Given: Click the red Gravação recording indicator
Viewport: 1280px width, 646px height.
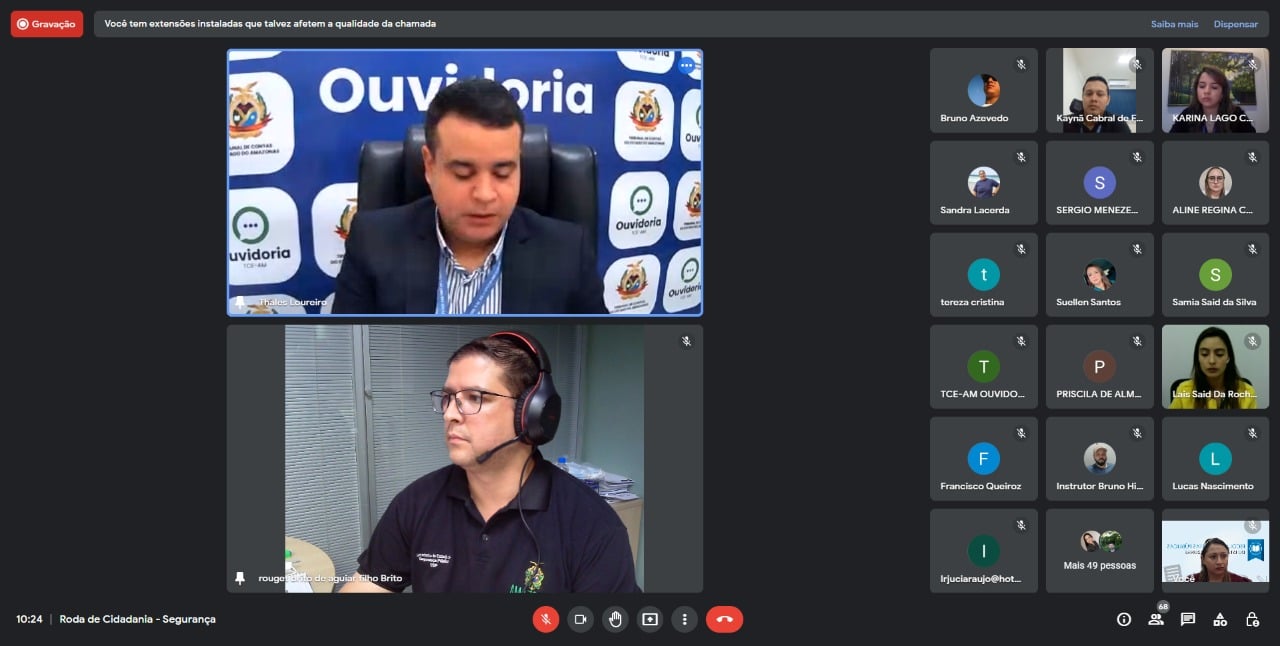Looking at the screenshot, I should (47, 24).
